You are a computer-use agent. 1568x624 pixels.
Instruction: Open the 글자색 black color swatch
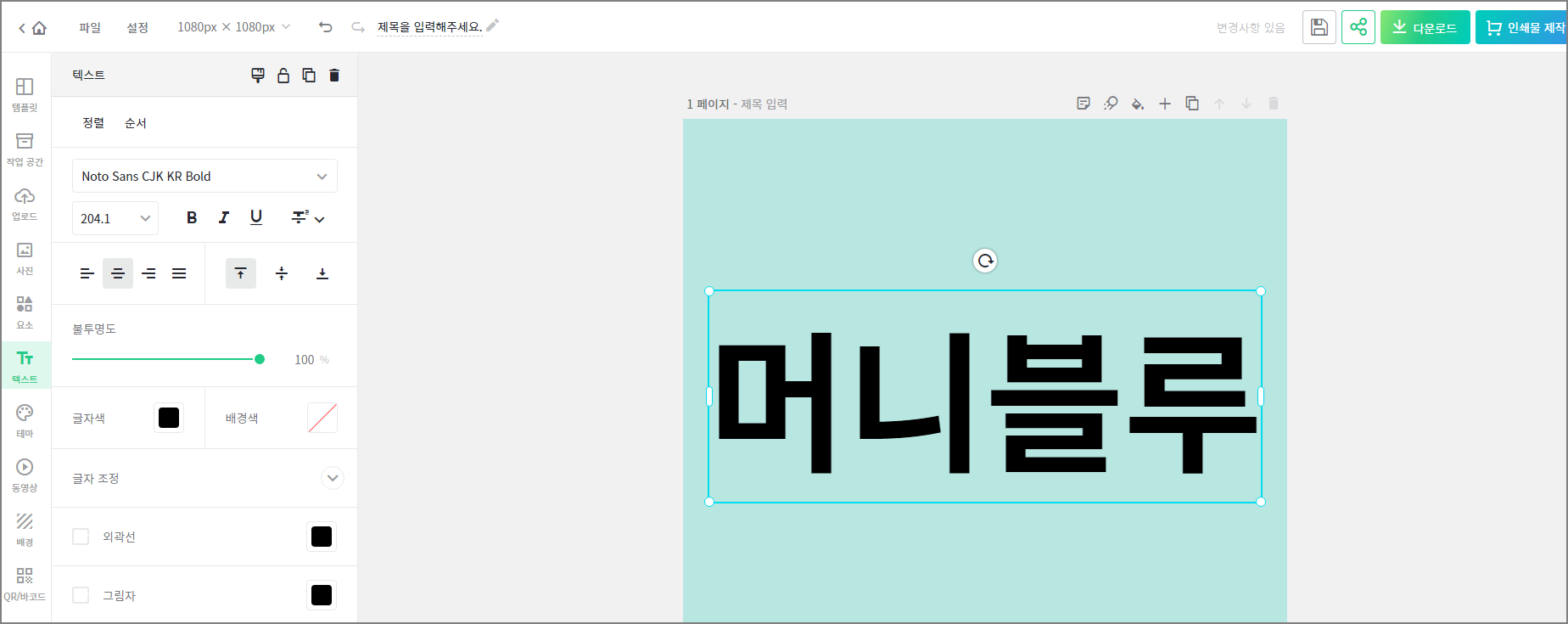(x=169, y=418)
